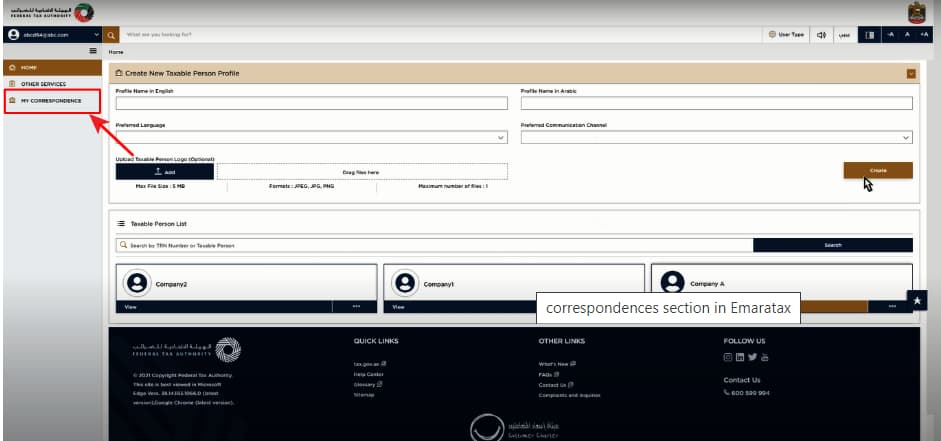Viewport: 941px width, 441px height.
Task: Open Complaints and Inquiries footer link
Action: (569, 395)
